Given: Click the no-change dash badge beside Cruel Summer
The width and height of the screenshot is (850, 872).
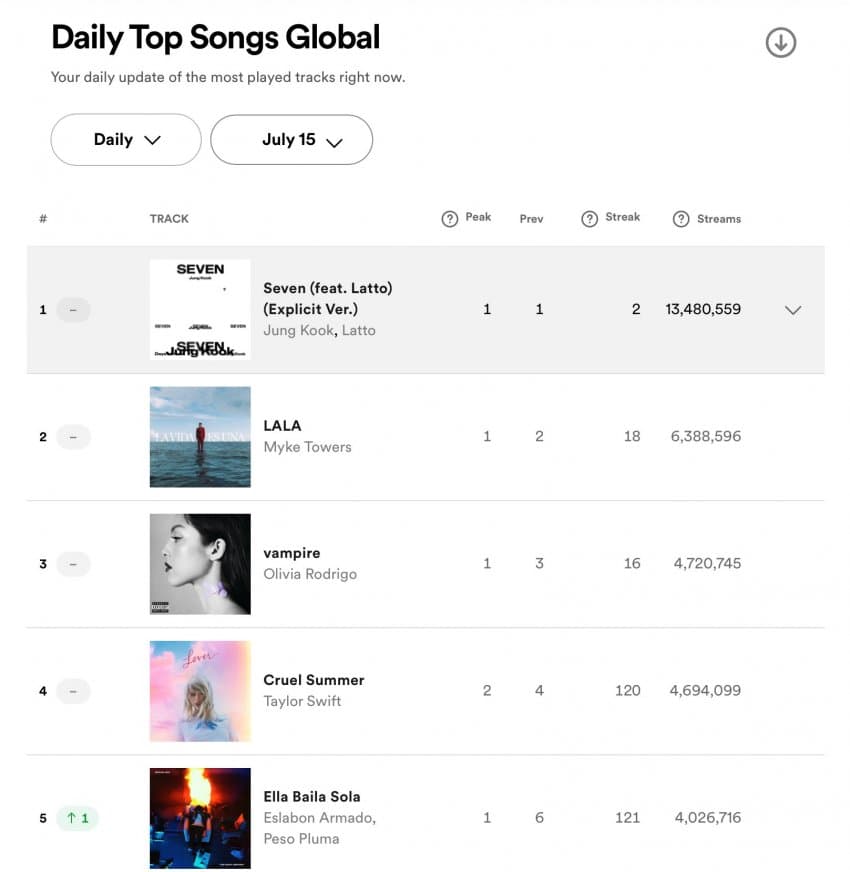Looking at the screenshot, I should pos(73,691).
